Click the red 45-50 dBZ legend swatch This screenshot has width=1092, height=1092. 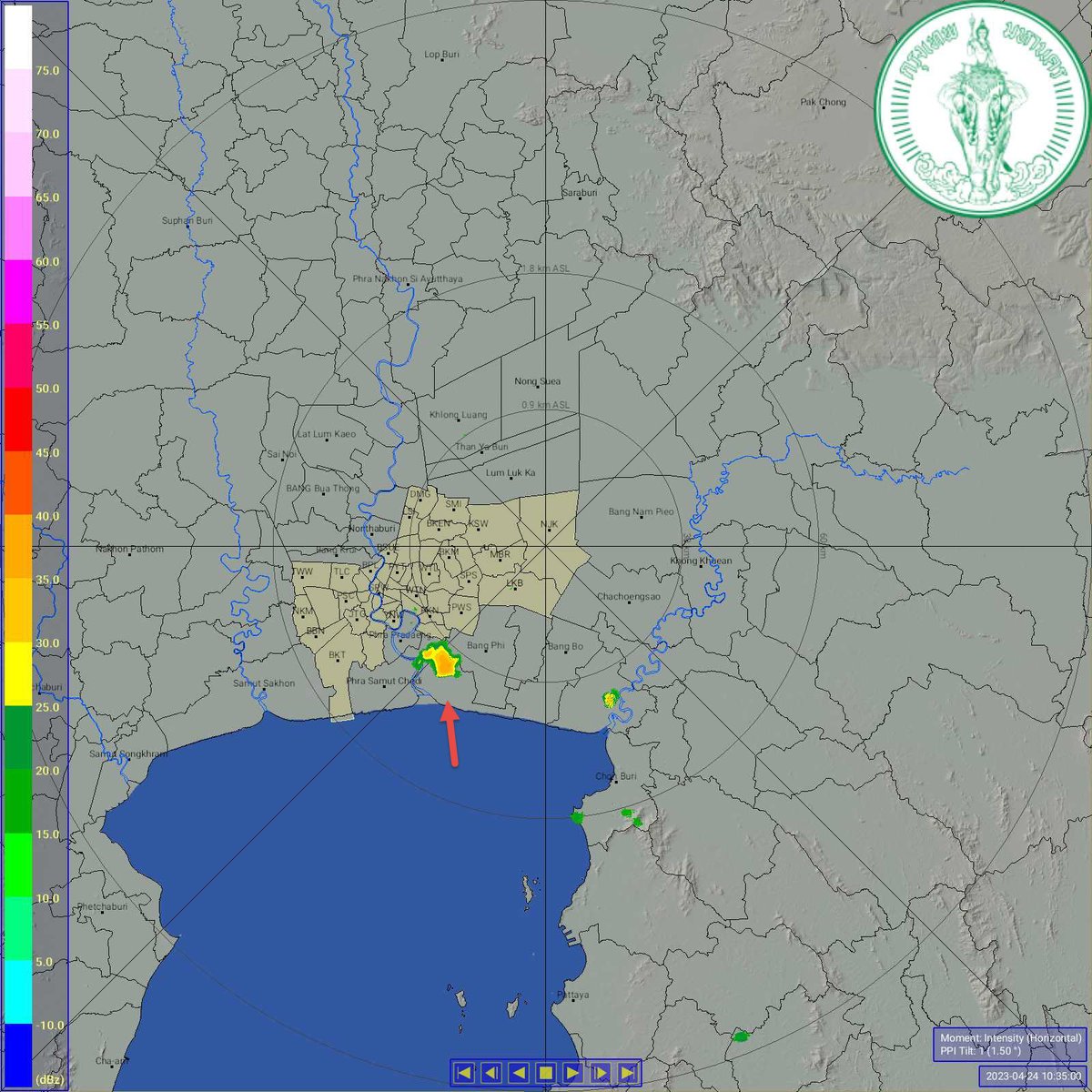[x=18, y=420]
